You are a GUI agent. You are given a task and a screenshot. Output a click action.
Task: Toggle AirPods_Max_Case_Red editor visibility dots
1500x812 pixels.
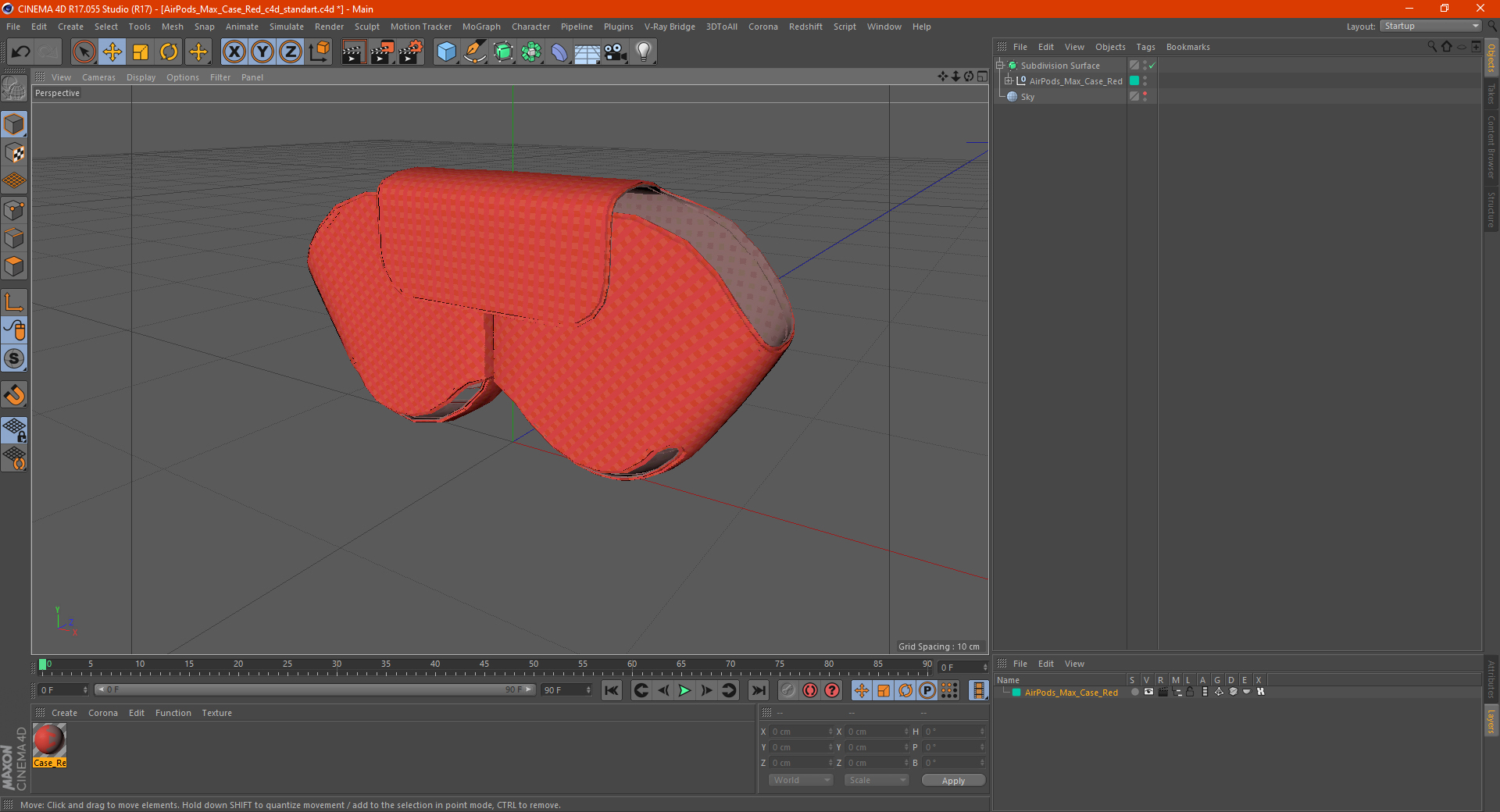[1145, 80]
